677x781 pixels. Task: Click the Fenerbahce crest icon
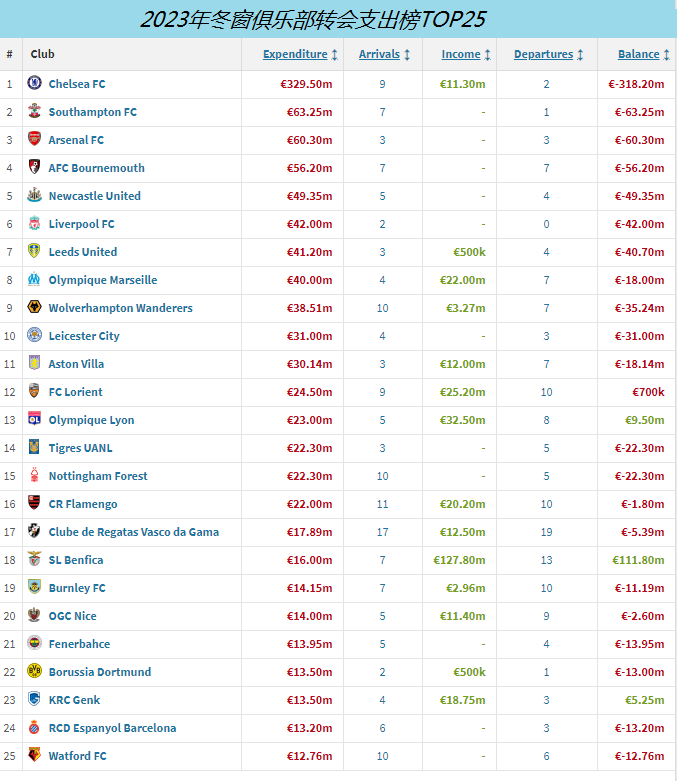34,644
